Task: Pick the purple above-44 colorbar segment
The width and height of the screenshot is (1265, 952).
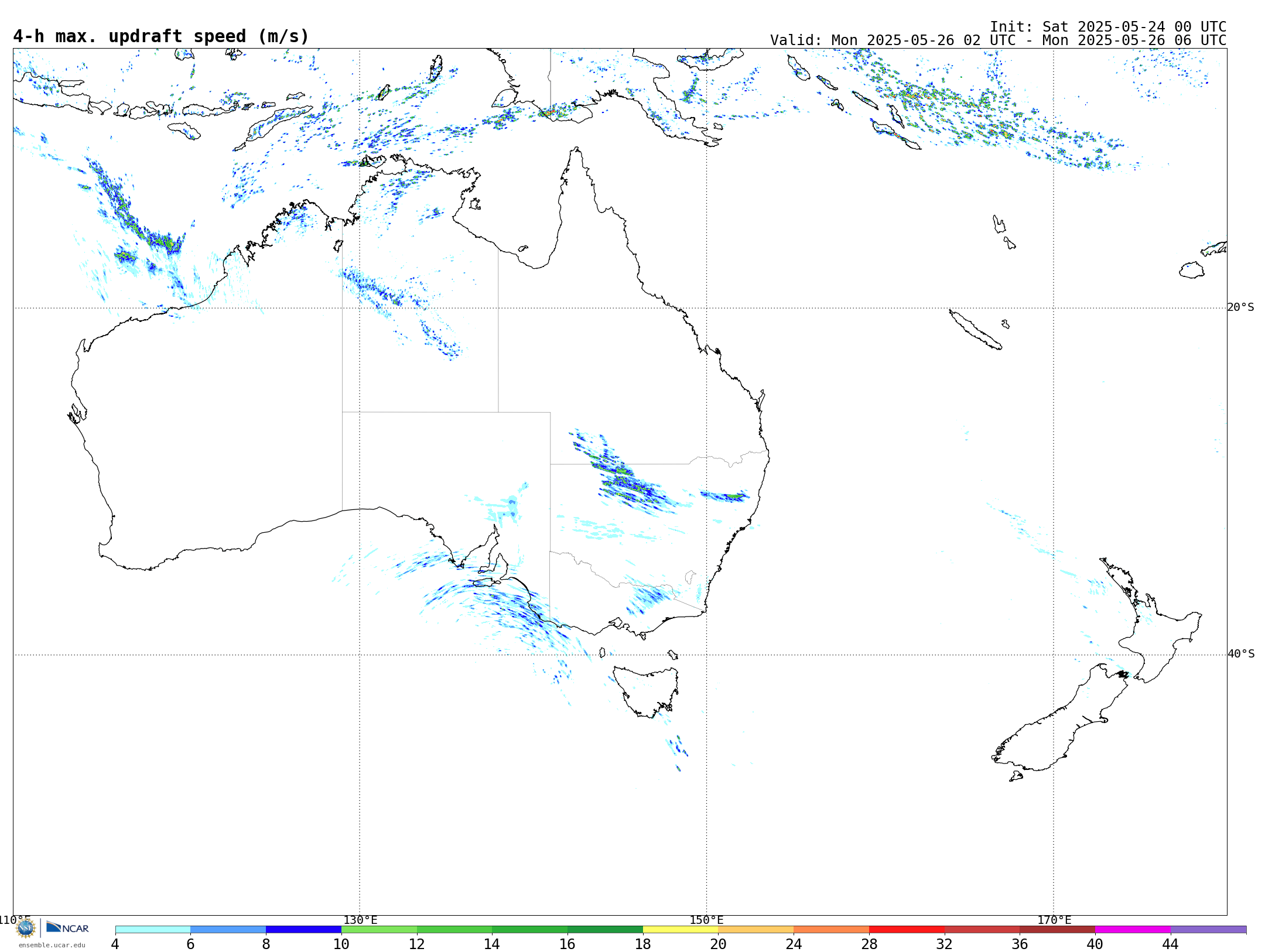Action: tap(1208, 930)
